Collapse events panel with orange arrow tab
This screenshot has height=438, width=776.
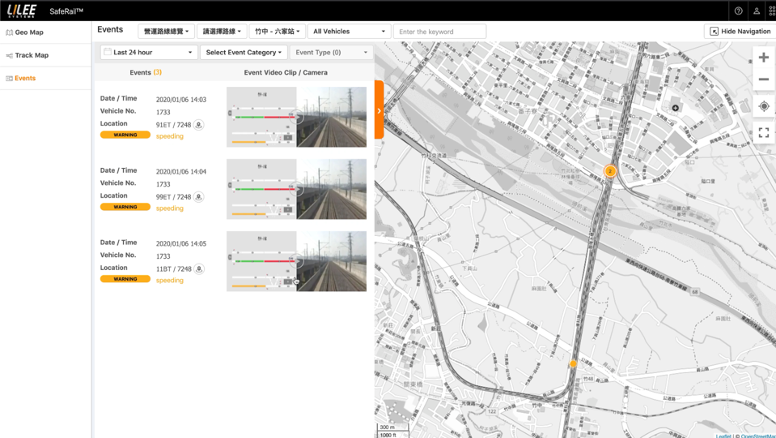379,110
